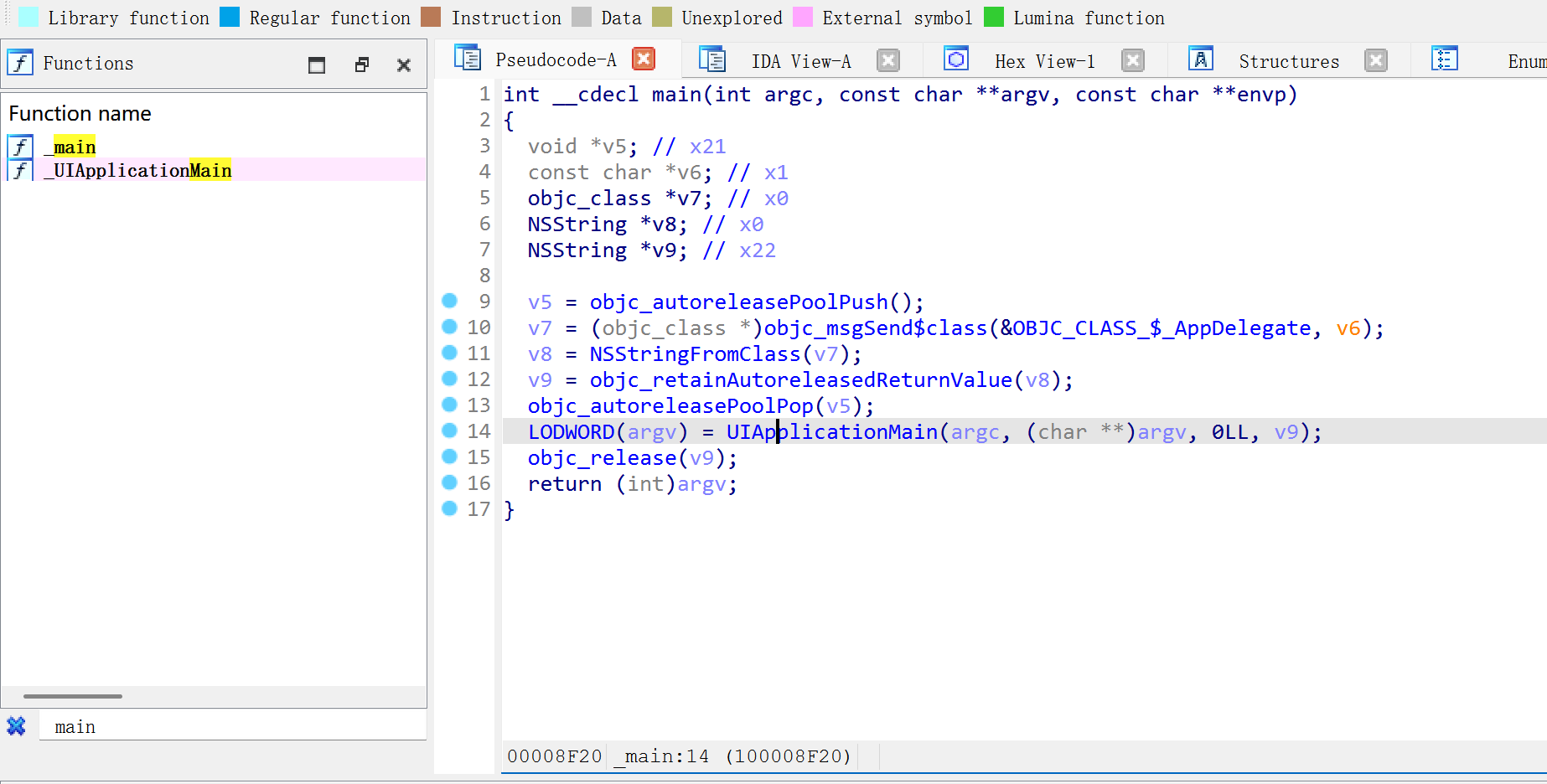
Task: Undock the Functions panel window
Action: coord(361,64)
